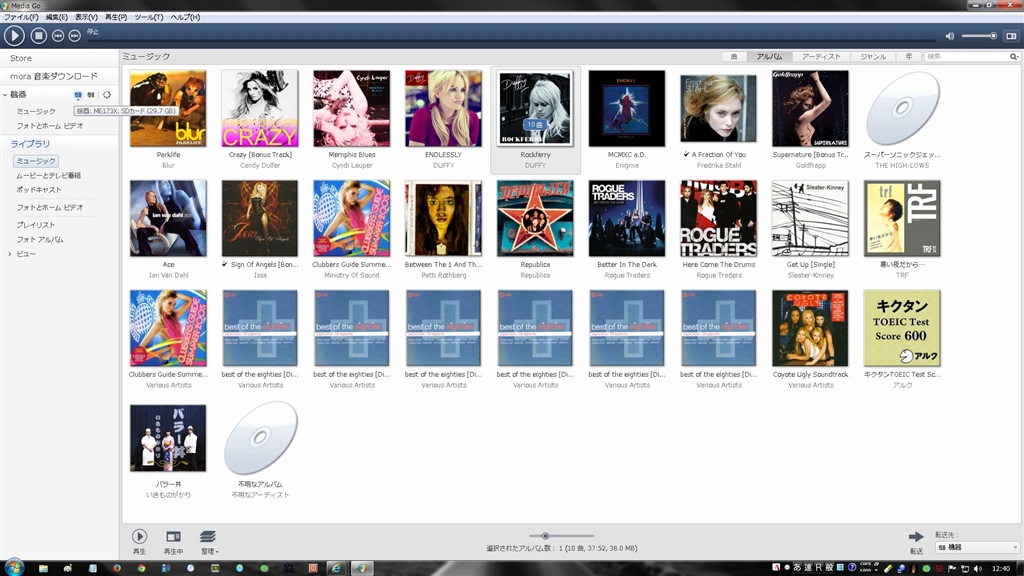Open mora 音楽ダウンロード store

point(54,76)
